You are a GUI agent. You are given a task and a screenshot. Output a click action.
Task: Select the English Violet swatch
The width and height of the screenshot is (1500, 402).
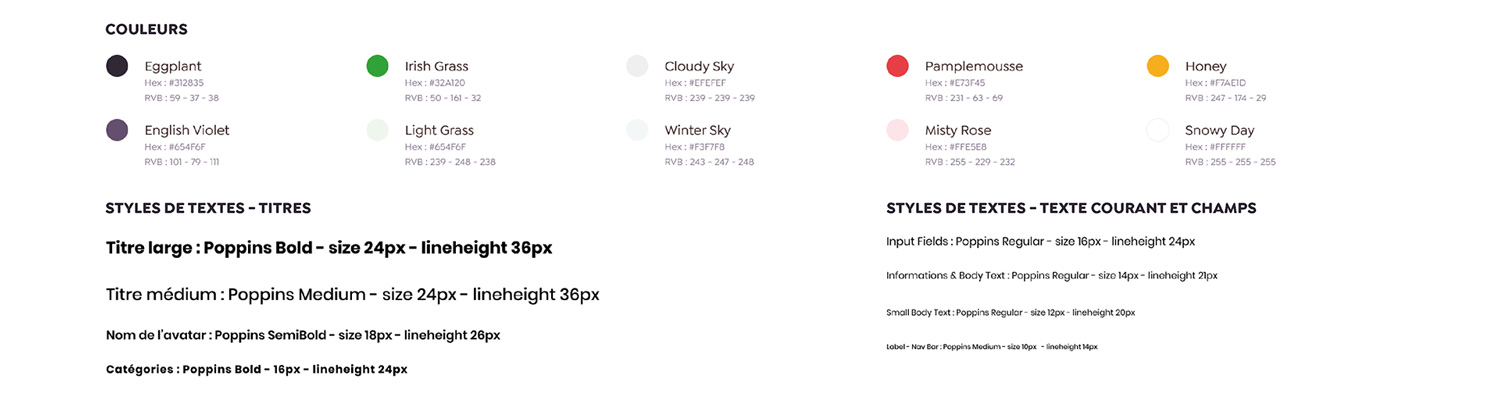[x=117, y=130]
